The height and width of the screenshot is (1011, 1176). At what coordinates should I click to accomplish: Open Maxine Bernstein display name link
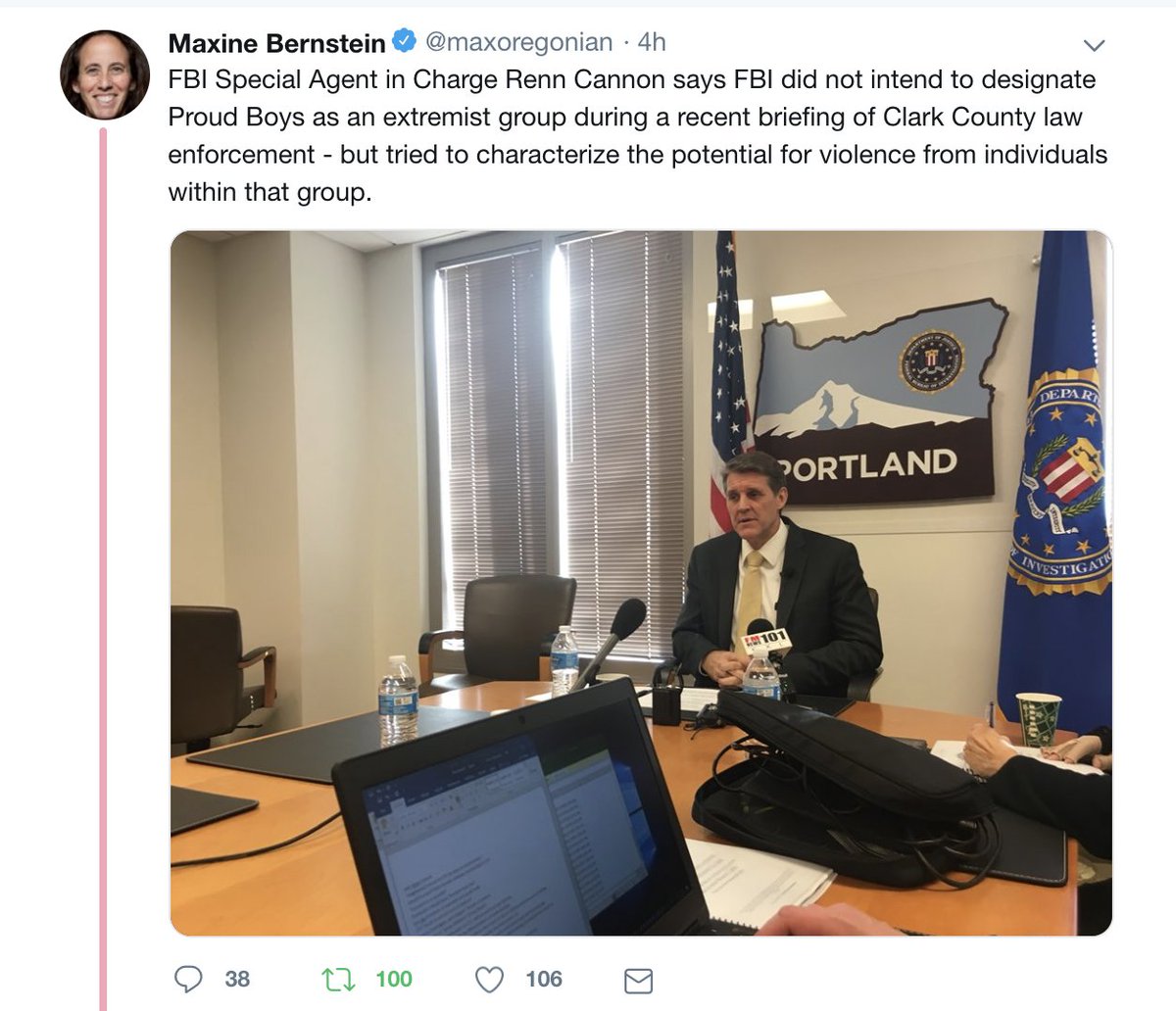coord(277,43)
